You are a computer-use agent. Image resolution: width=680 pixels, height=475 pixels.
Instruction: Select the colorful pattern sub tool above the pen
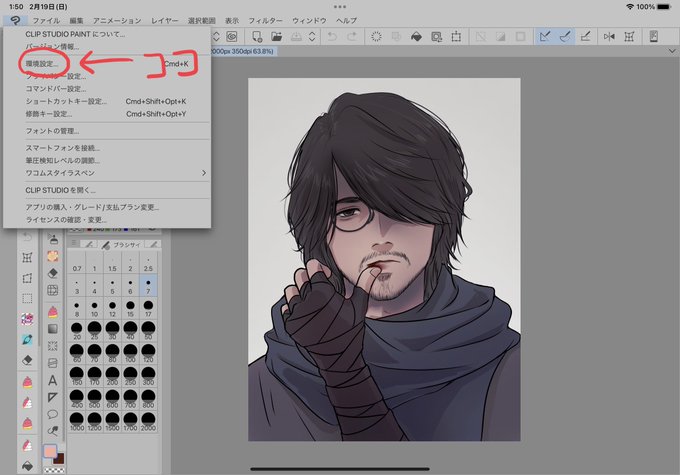click(27, 319)
